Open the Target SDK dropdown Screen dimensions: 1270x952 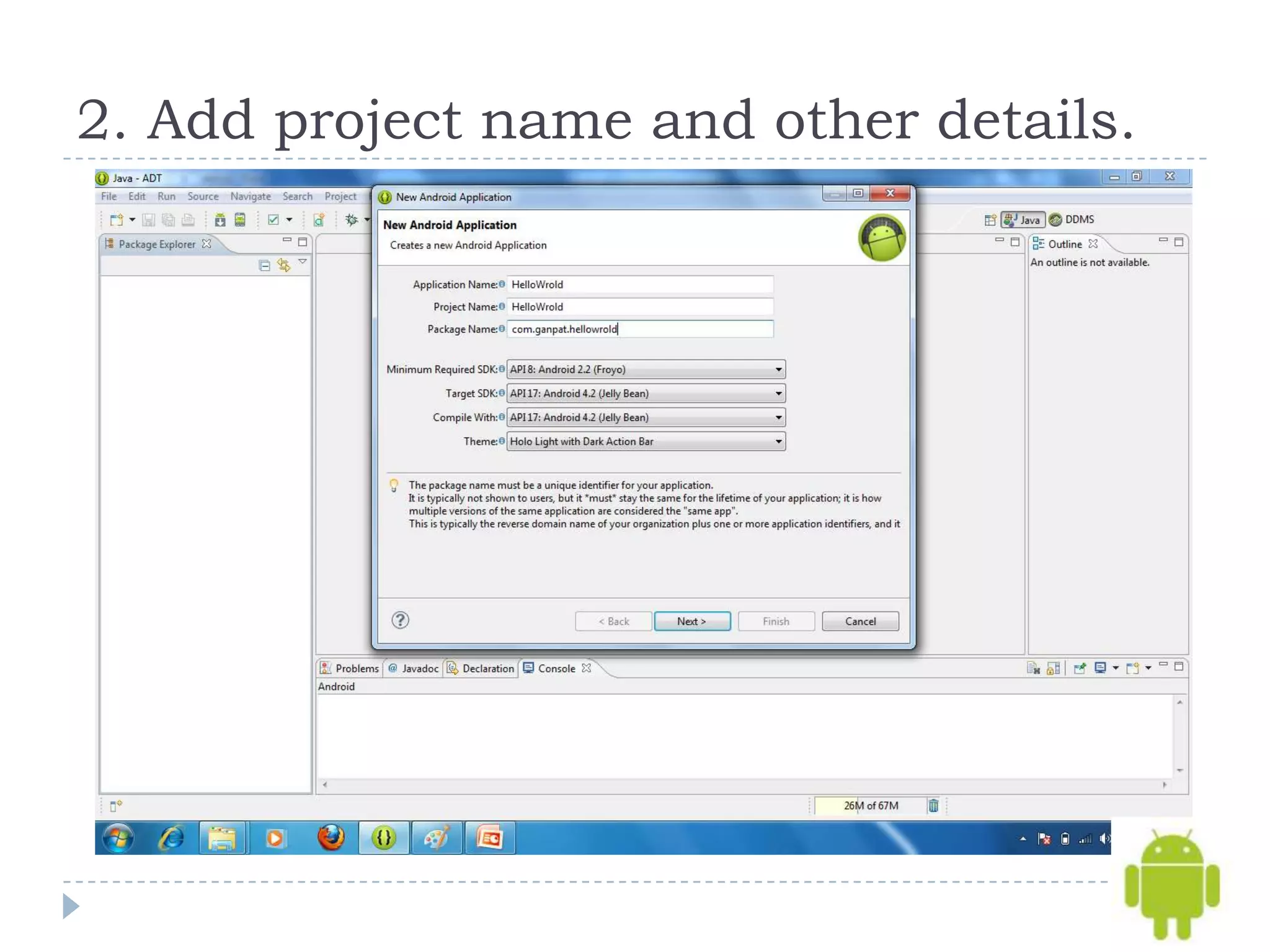pos(646,394)
